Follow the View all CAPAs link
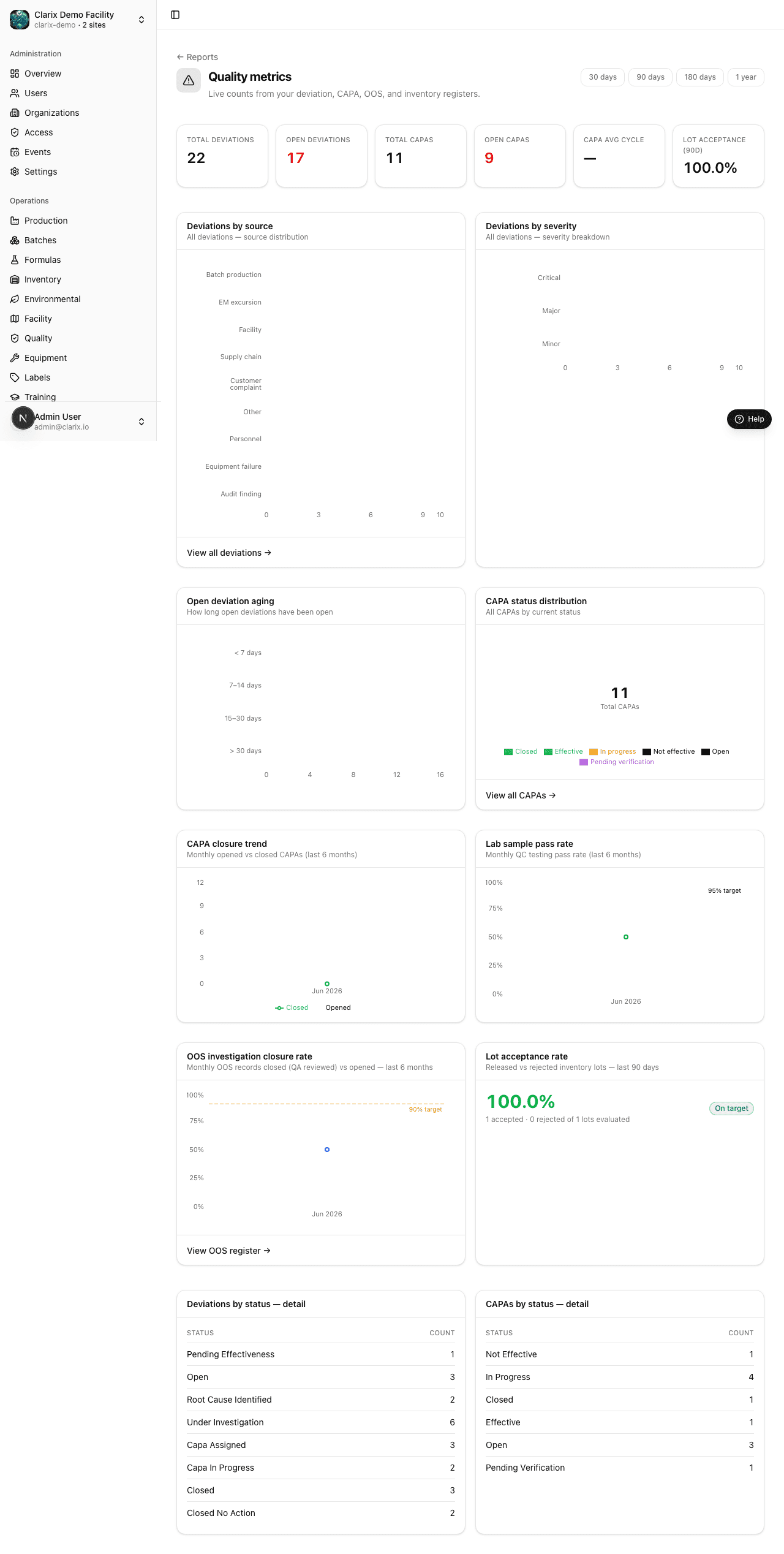The width and height of the screenshot is (784, 1554). pos(521,795)
